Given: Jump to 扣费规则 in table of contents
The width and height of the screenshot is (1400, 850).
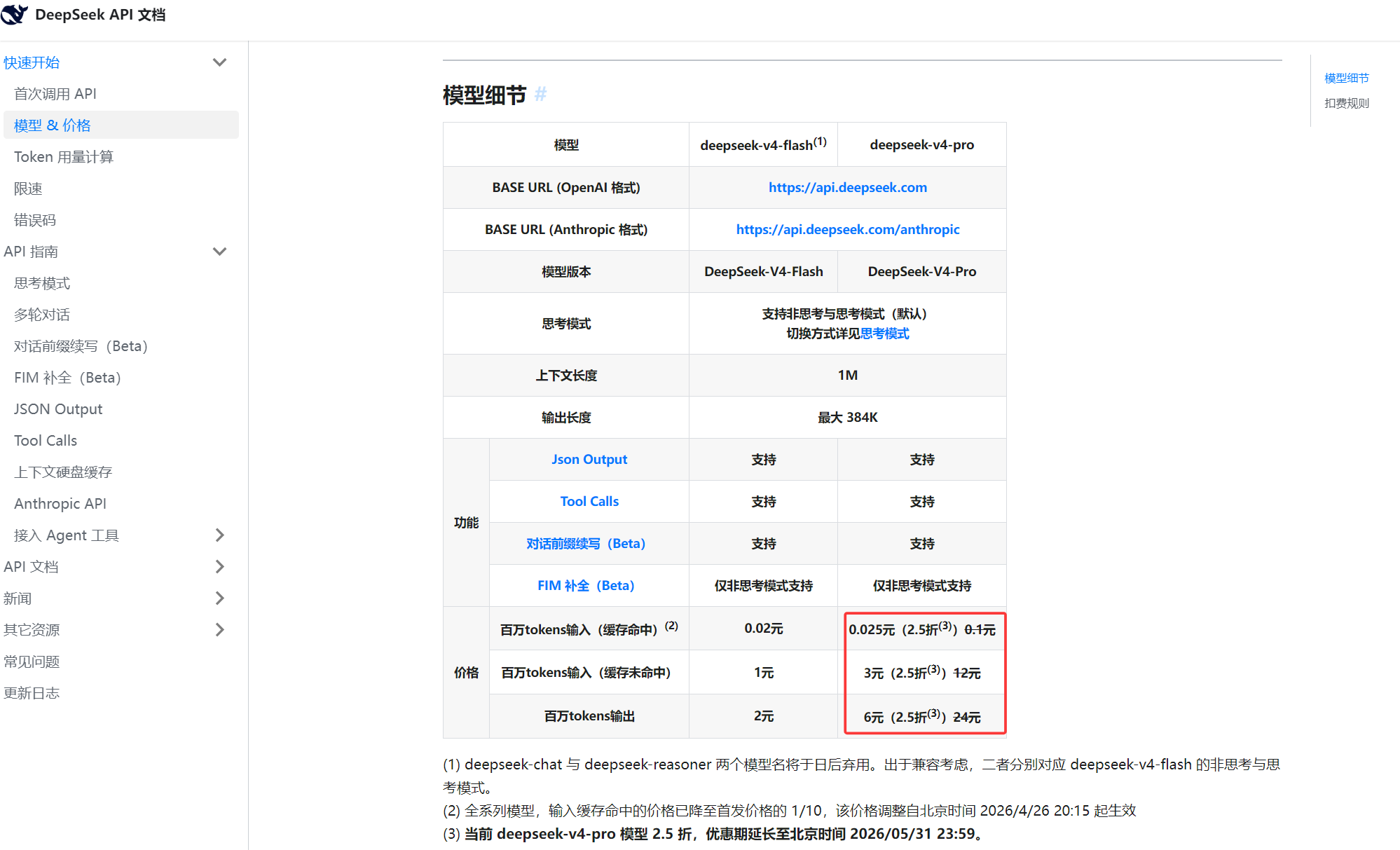Looking at the screenshot, I should (1346, 103).
